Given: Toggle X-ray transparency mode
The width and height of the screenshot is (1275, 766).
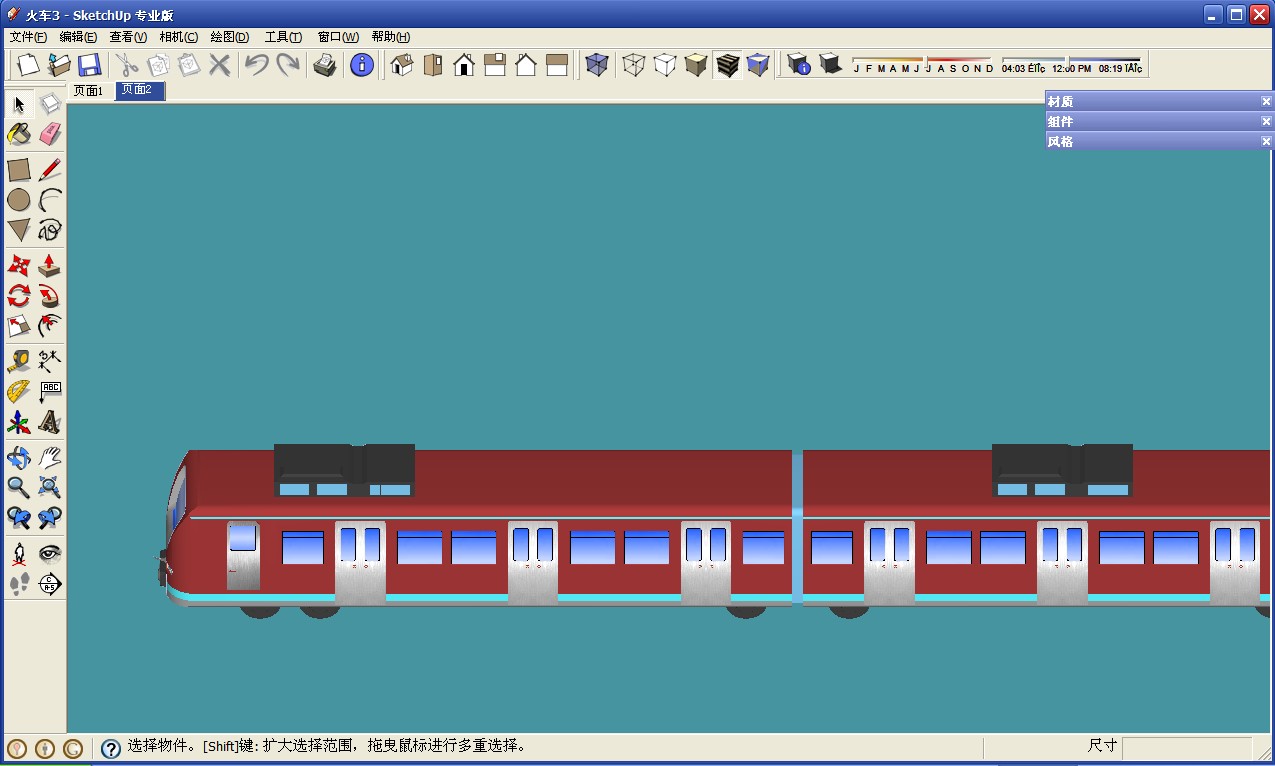Looking at the screenshot, I should (597, 65).
